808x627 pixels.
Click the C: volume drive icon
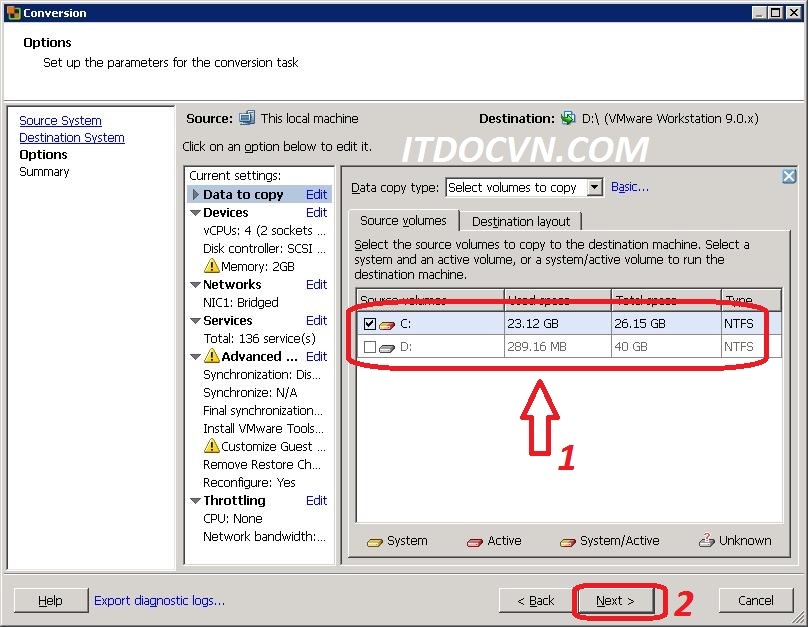(x=388, y=325)
